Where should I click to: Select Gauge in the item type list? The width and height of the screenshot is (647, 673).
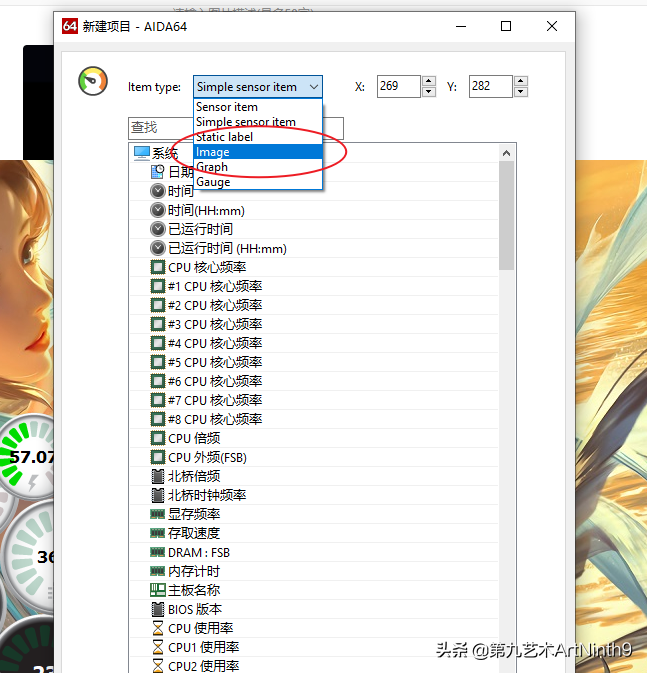click(258, 182)
